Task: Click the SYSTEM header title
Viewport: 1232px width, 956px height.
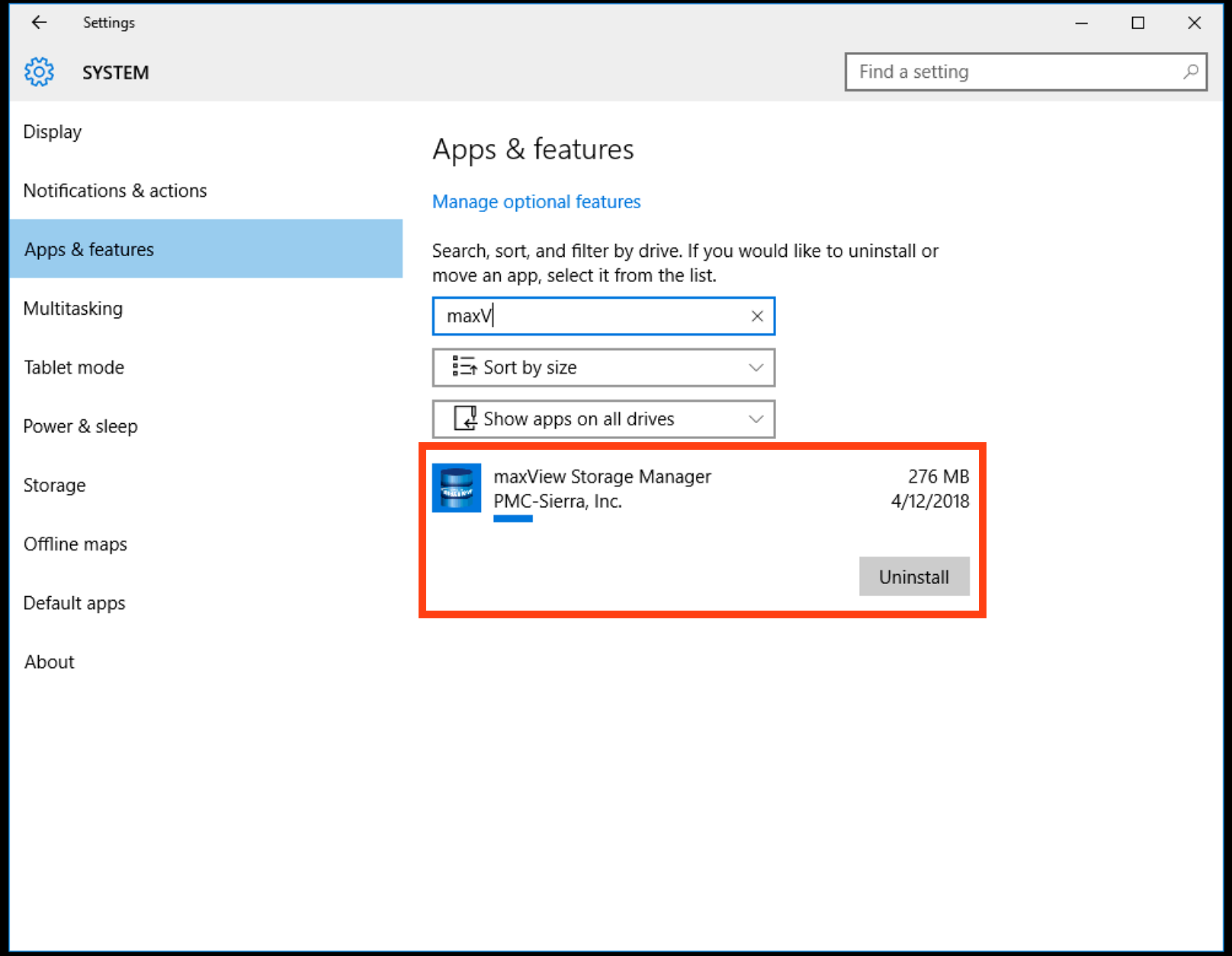Action: click(x=116, y=72)
